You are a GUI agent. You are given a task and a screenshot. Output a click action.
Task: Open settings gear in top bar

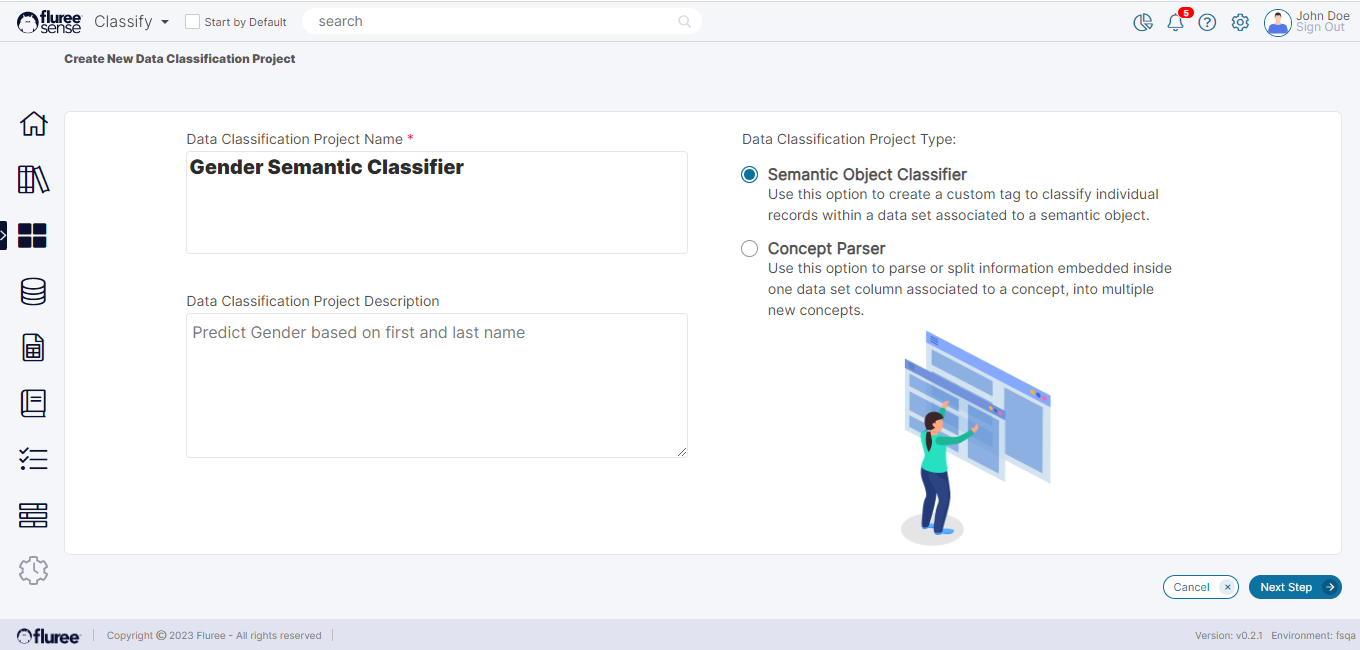pos(1240,22)
